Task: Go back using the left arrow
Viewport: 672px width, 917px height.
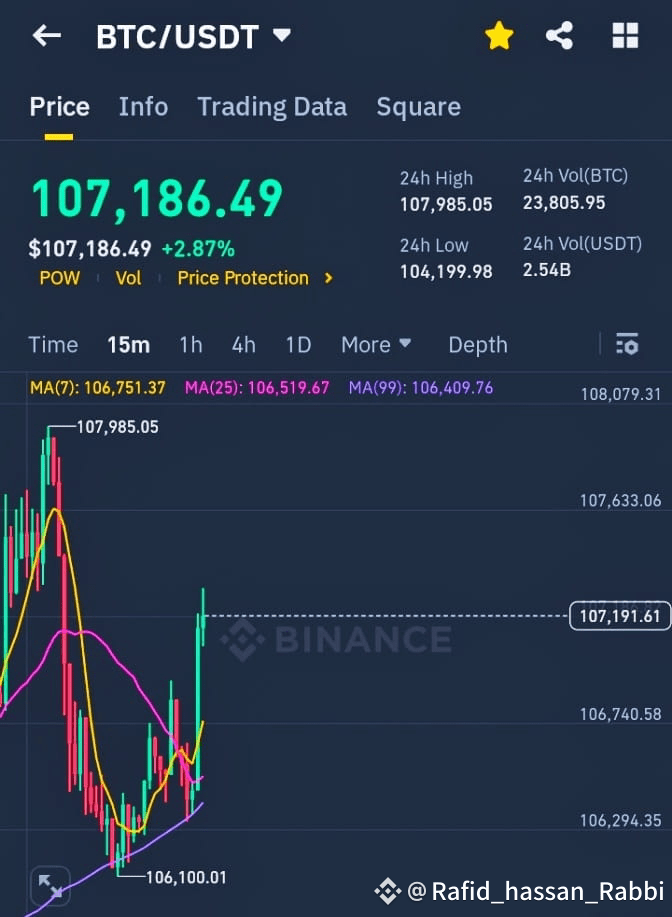Action: click(47, 36)
